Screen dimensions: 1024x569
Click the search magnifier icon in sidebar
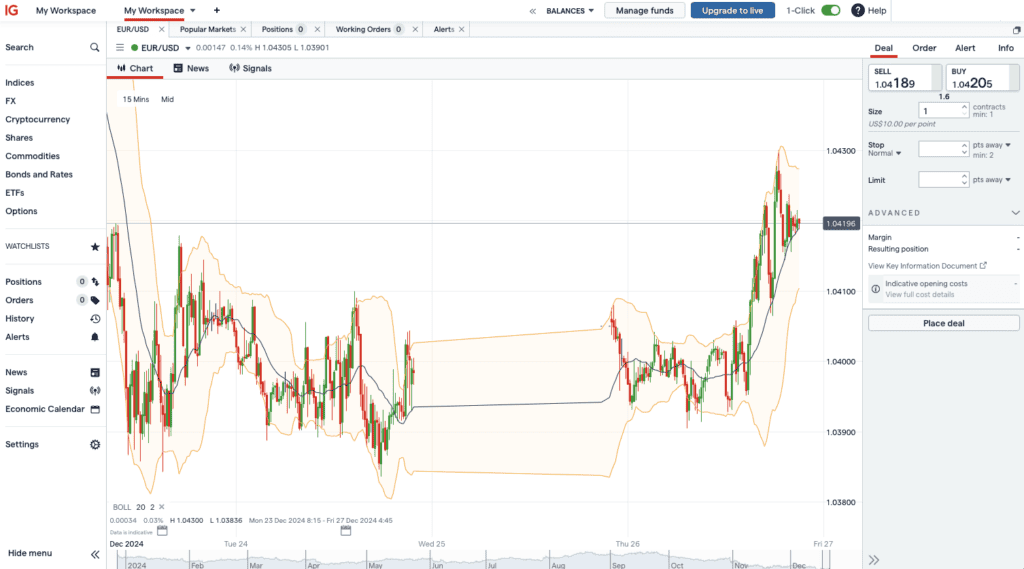(x=95, y=47)
